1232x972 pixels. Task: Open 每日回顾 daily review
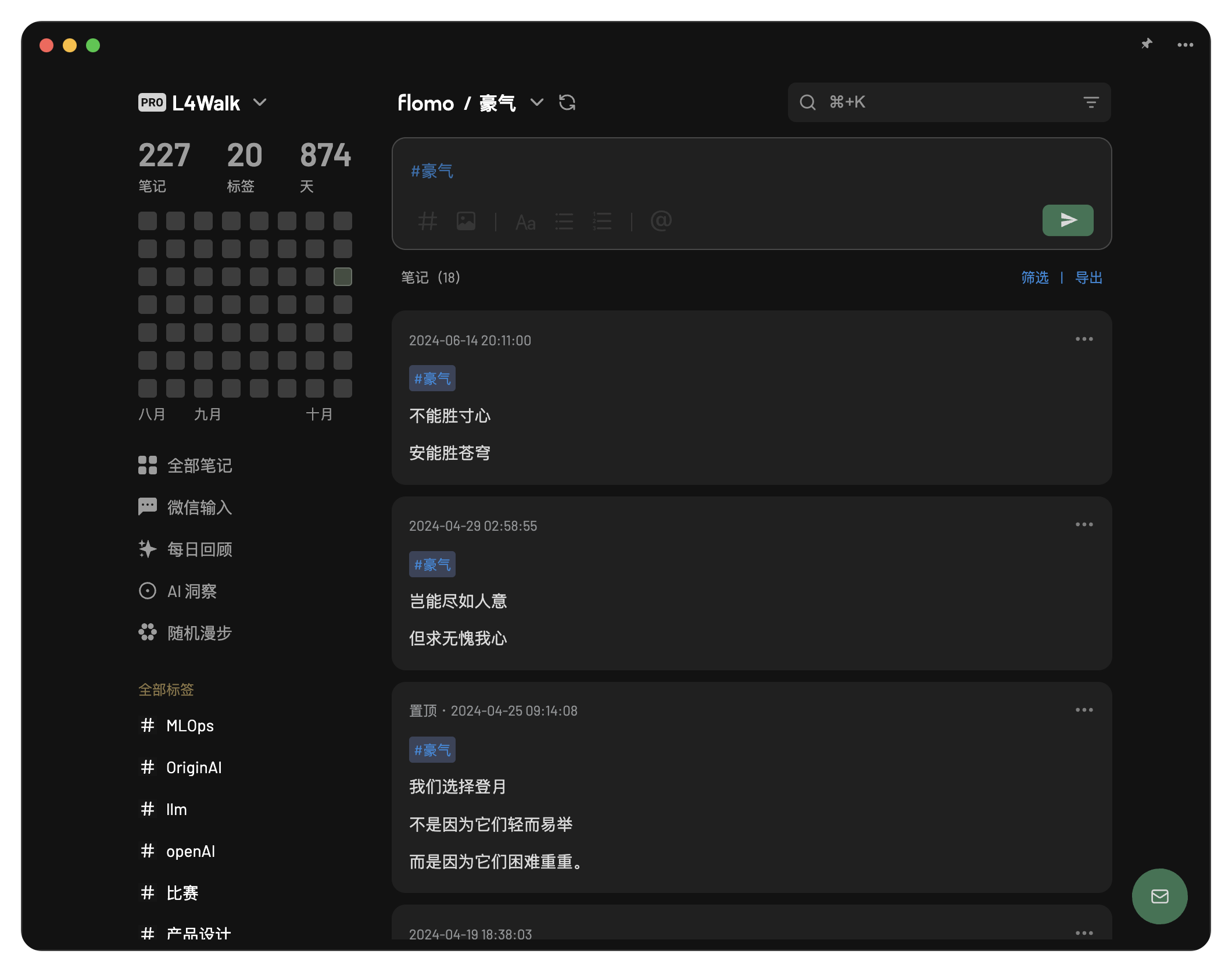click(x=199, y=549)
